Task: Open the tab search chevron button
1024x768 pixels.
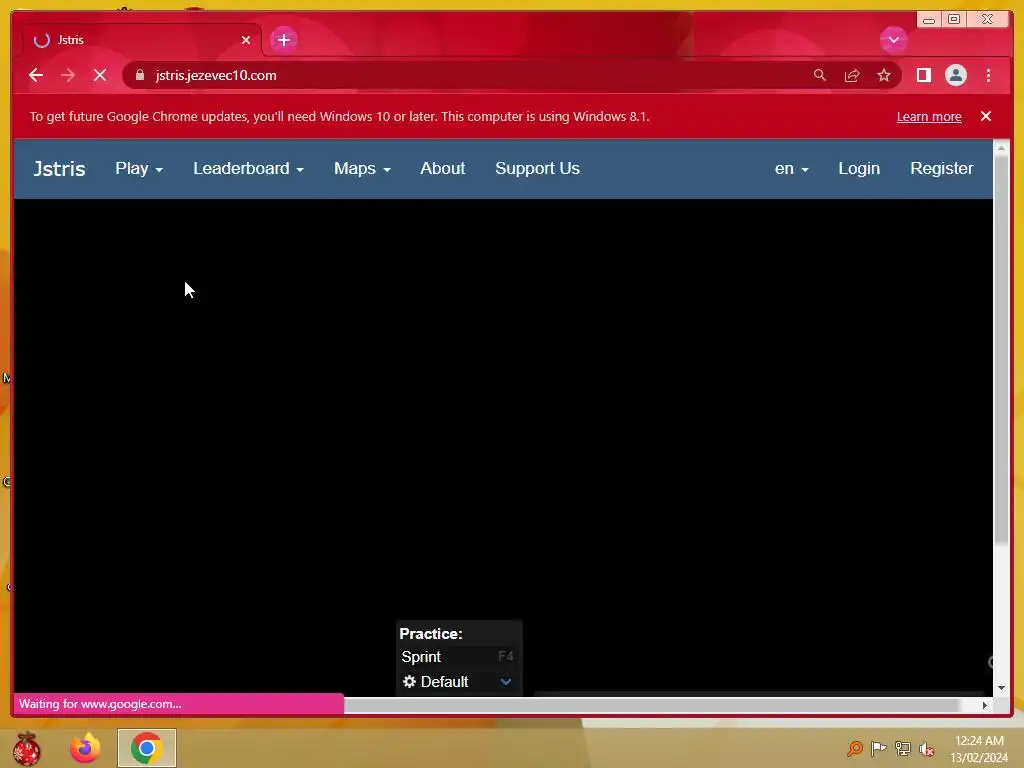Action: tap(893, 40)
